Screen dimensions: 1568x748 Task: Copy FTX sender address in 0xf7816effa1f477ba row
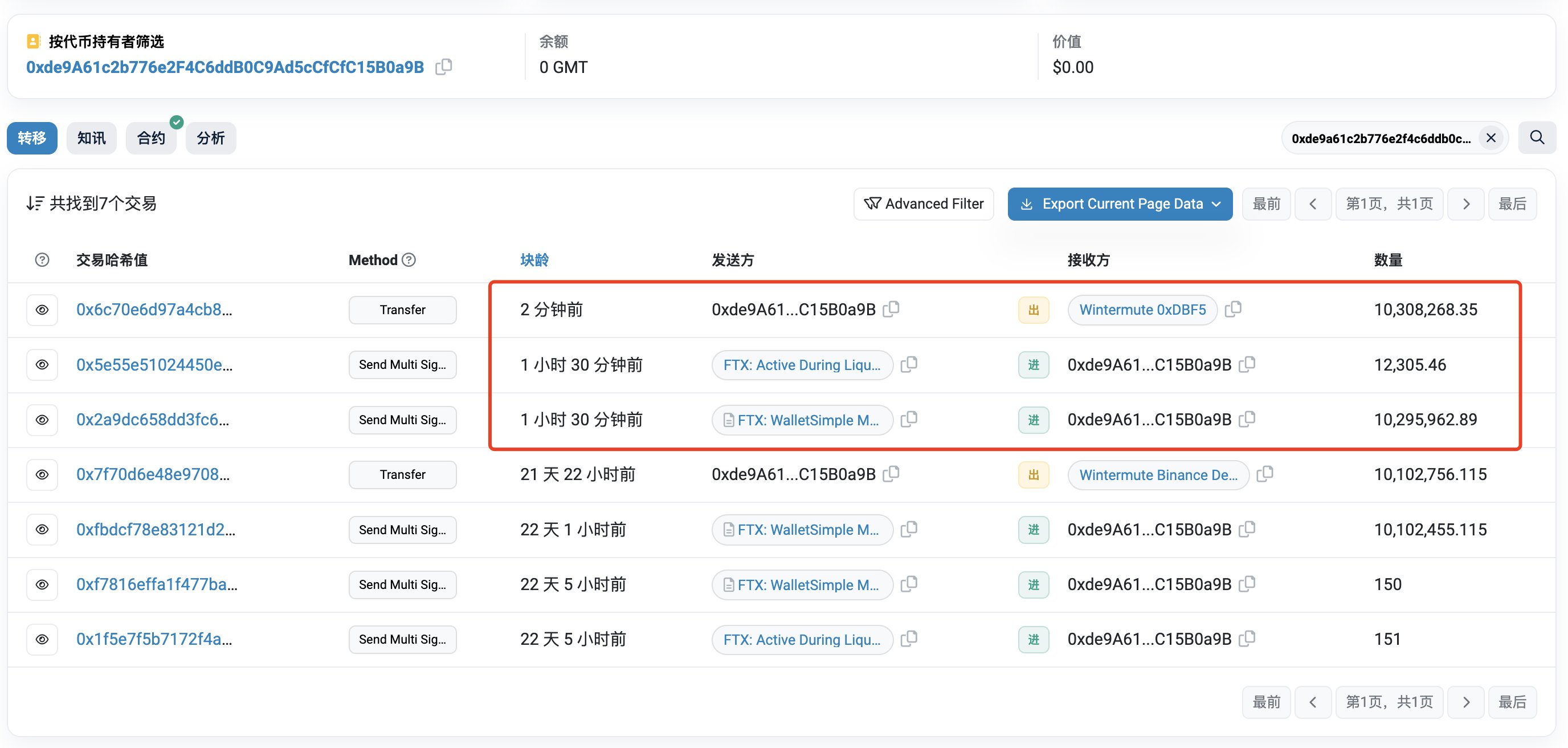909,584
